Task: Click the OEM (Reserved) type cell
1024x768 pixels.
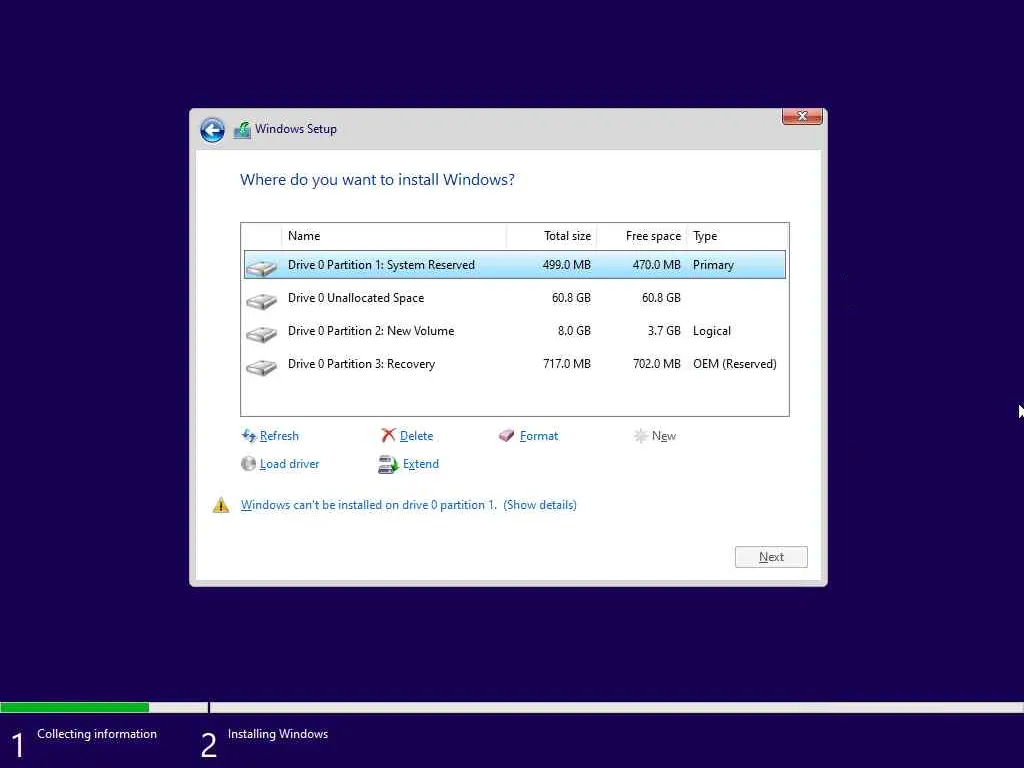Action: [x=735, y=364]
